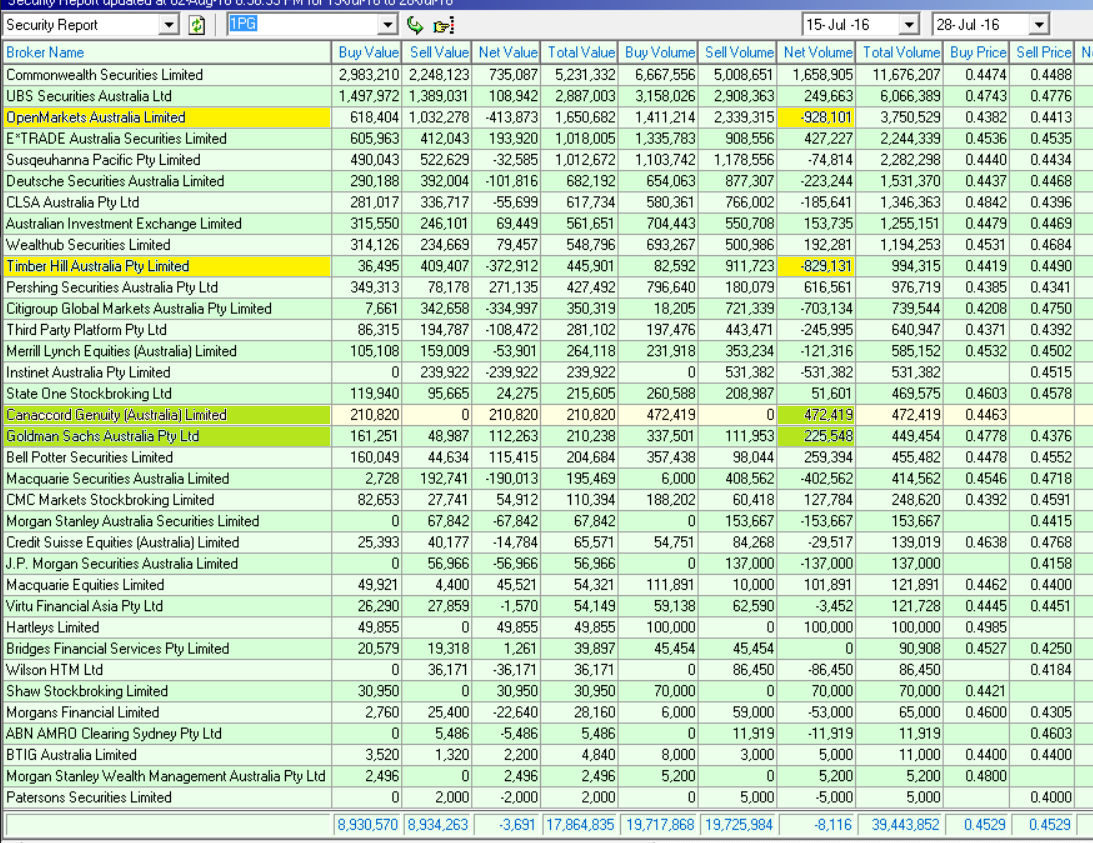
Task: Select Australian Investment Exchange Limited broker
Action: (123, 224)
